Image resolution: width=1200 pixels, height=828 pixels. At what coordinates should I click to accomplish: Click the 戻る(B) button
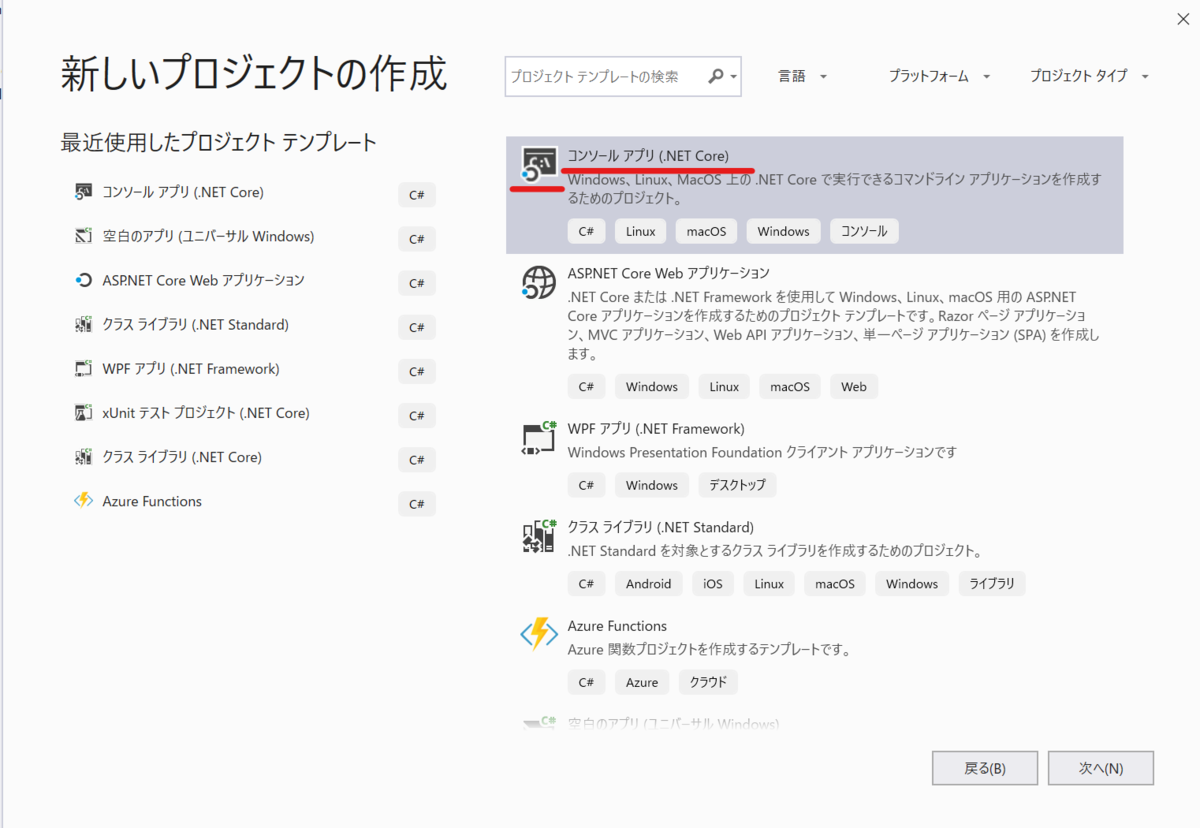985,768
